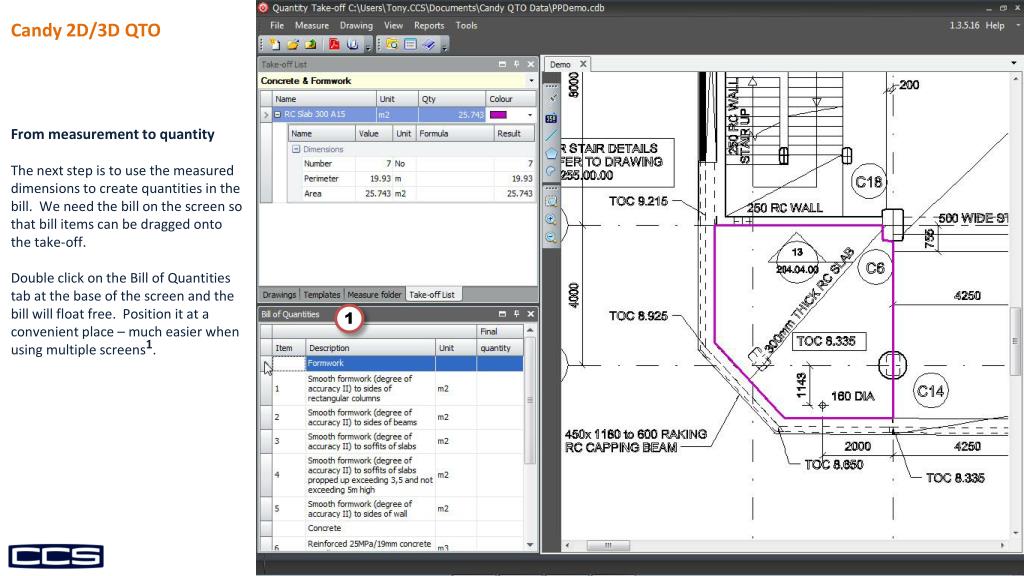Open the Measure menu
This screenshot has width=1024, height=576.
(312, 25)
